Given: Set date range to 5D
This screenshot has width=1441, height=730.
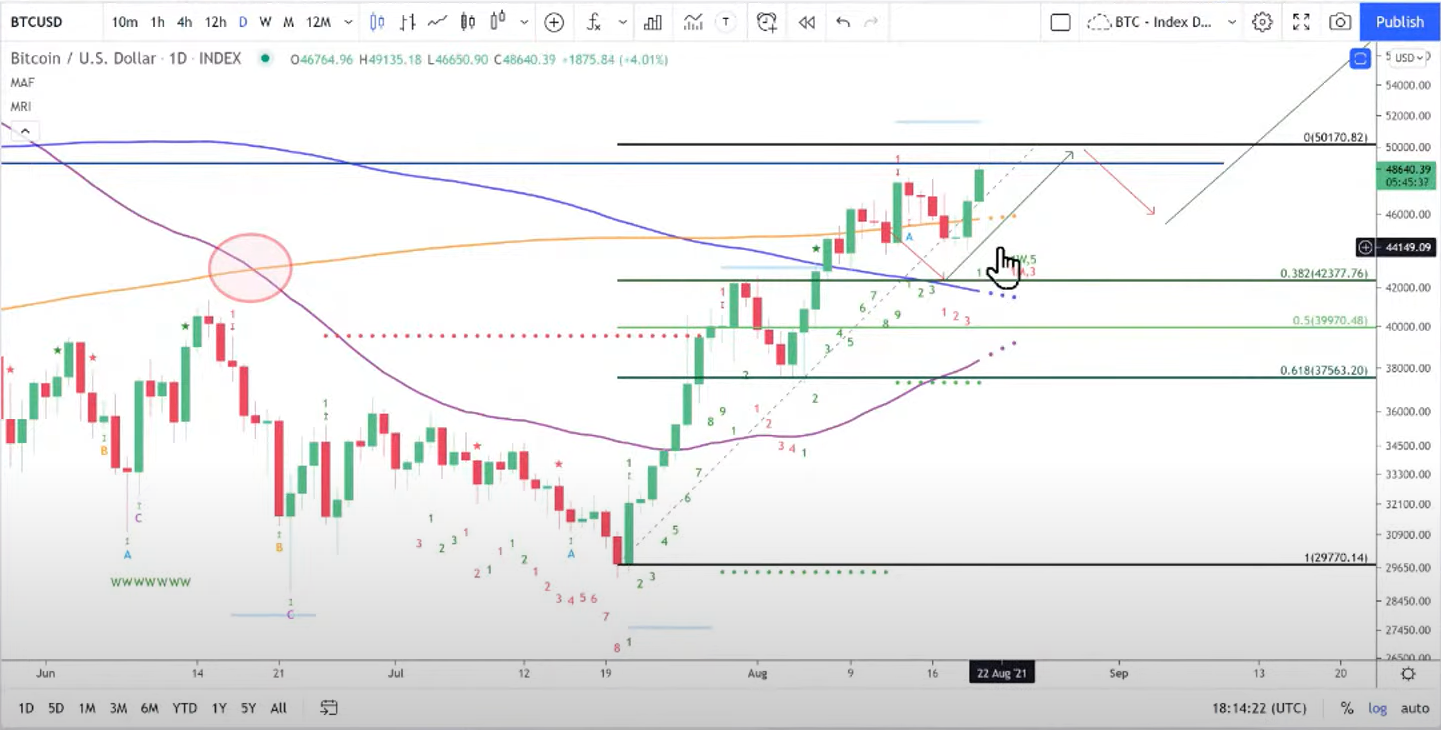Looking at the screenshot, I should tap(56, 708).
